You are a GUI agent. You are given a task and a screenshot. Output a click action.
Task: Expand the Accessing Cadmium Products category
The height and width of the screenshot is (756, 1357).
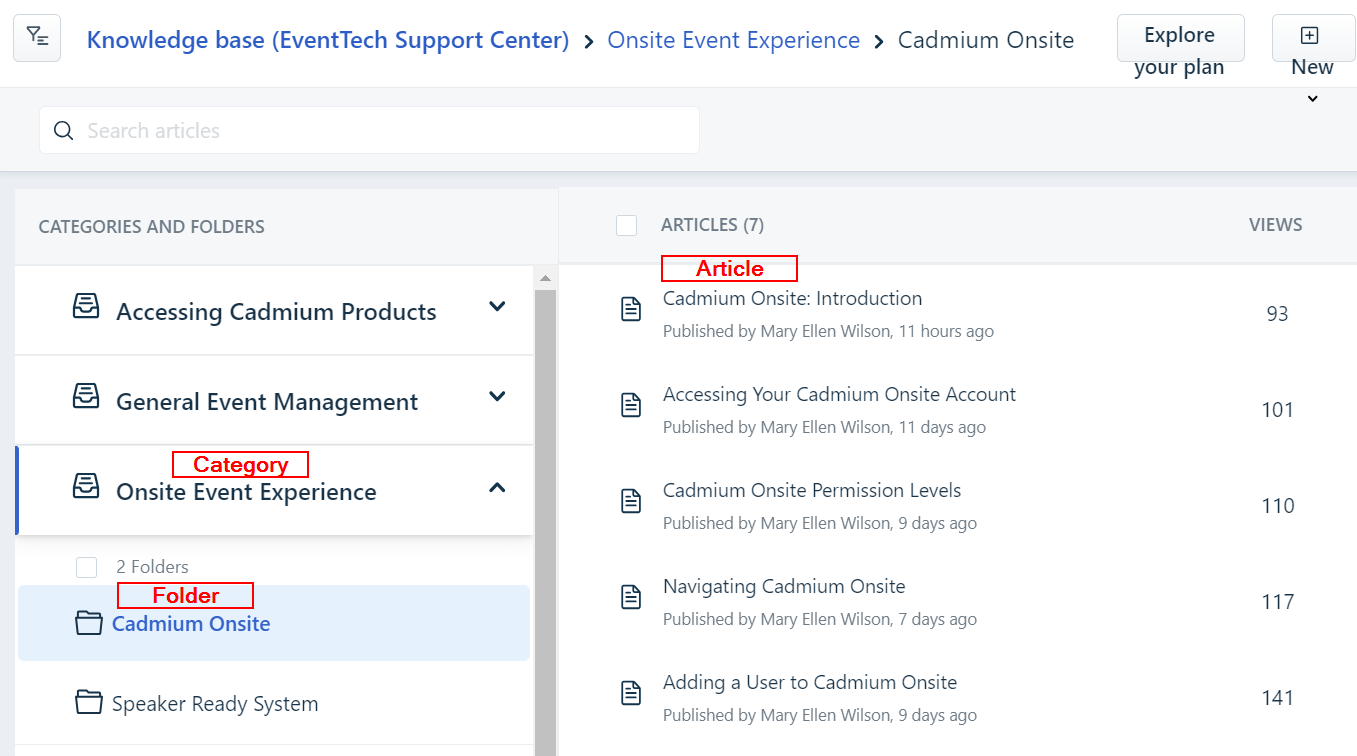[497, 306]
